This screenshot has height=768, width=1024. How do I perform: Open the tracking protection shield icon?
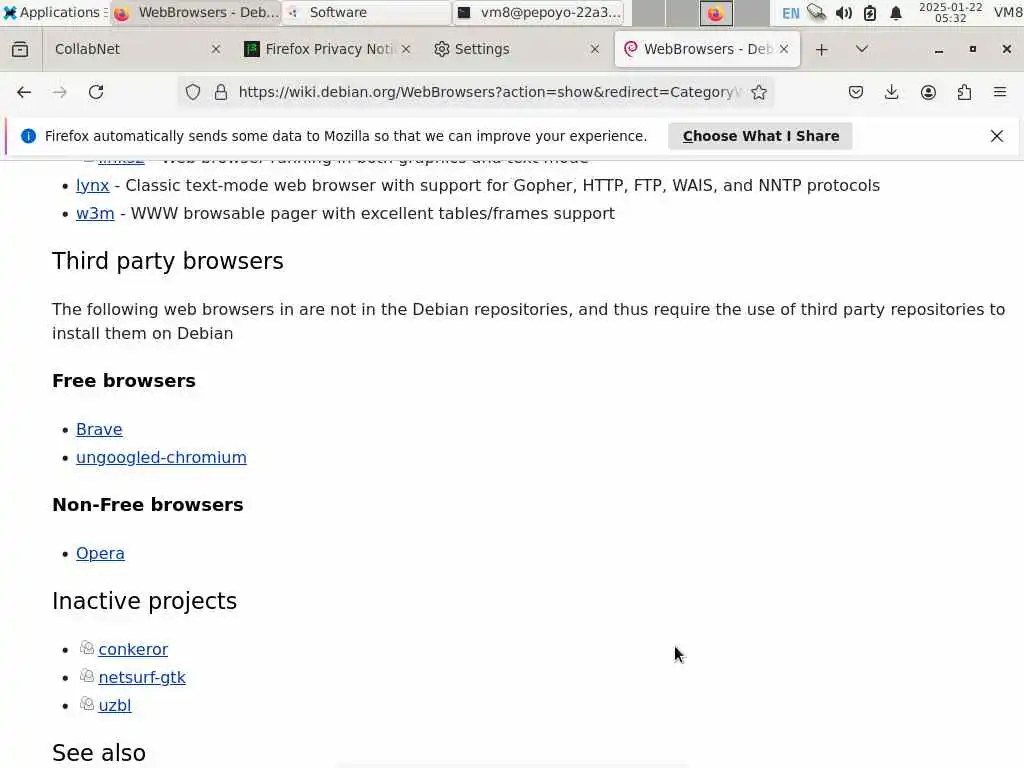(x=193, y=92)
